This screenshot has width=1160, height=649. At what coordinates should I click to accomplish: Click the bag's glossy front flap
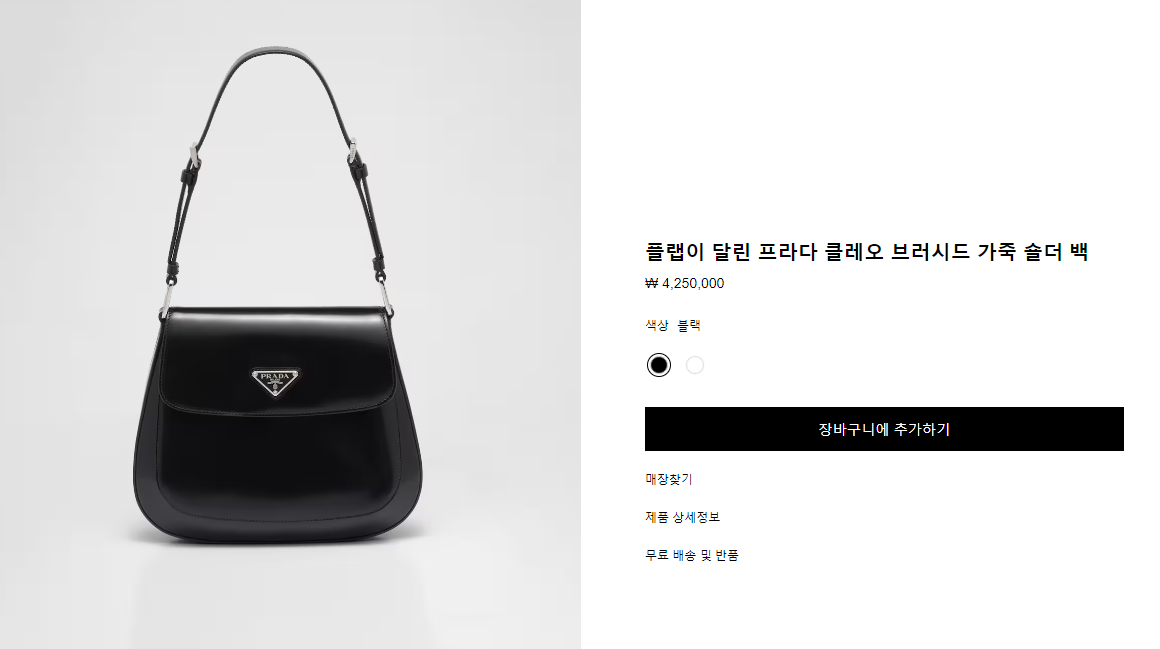274,359
